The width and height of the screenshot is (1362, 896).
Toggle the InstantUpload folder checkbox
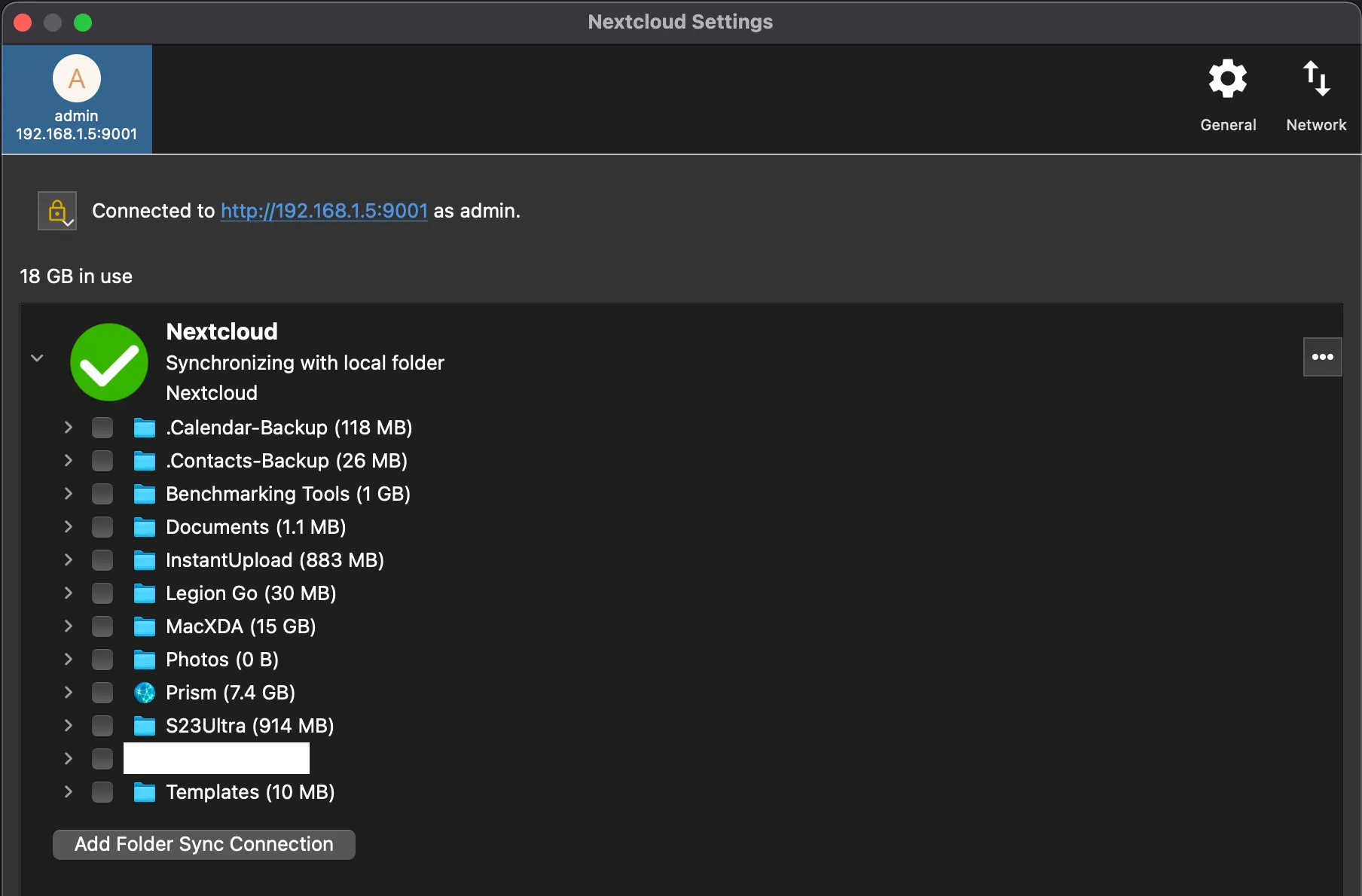tap(102, 560)
